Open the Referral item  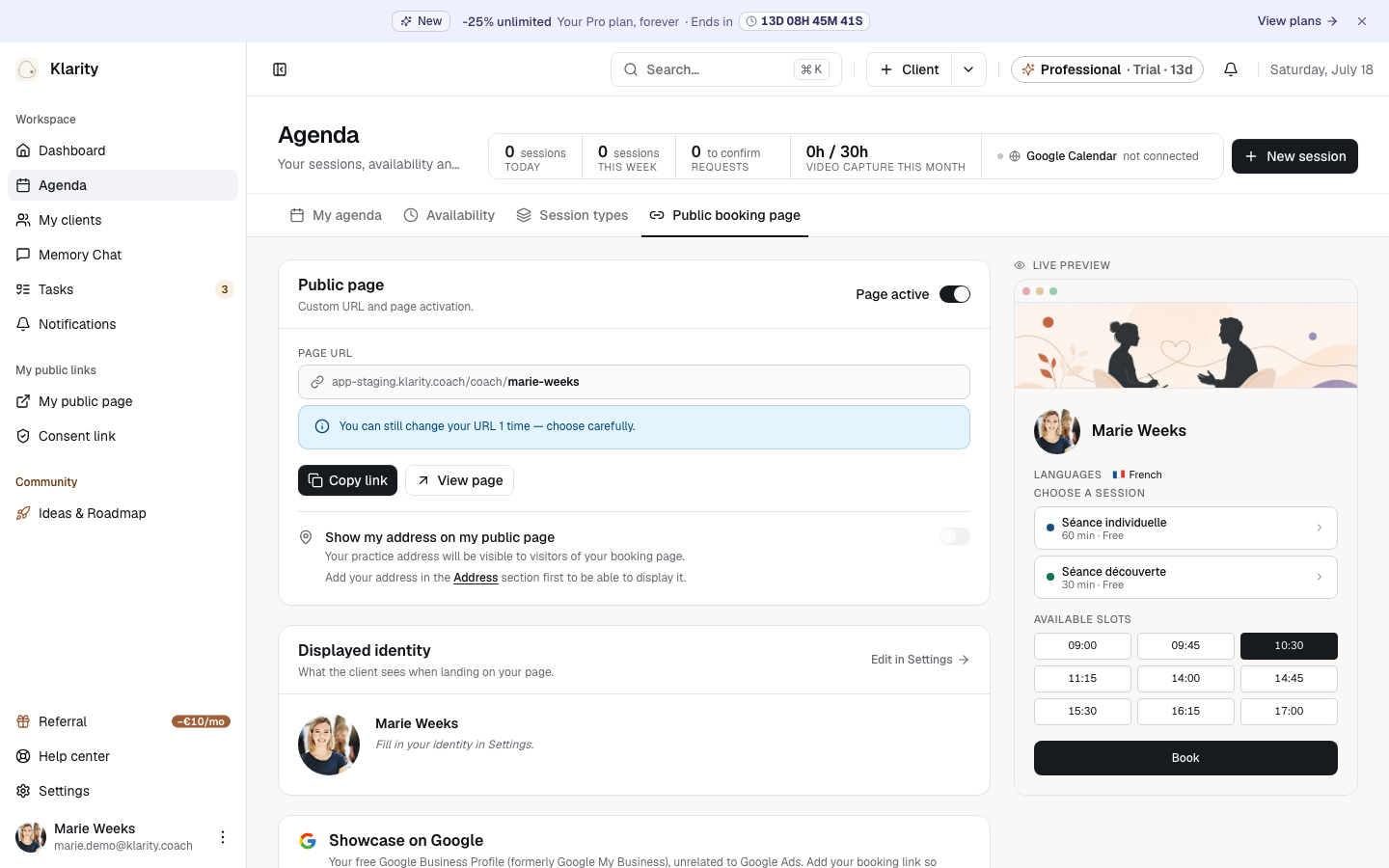tap(123, 721)
